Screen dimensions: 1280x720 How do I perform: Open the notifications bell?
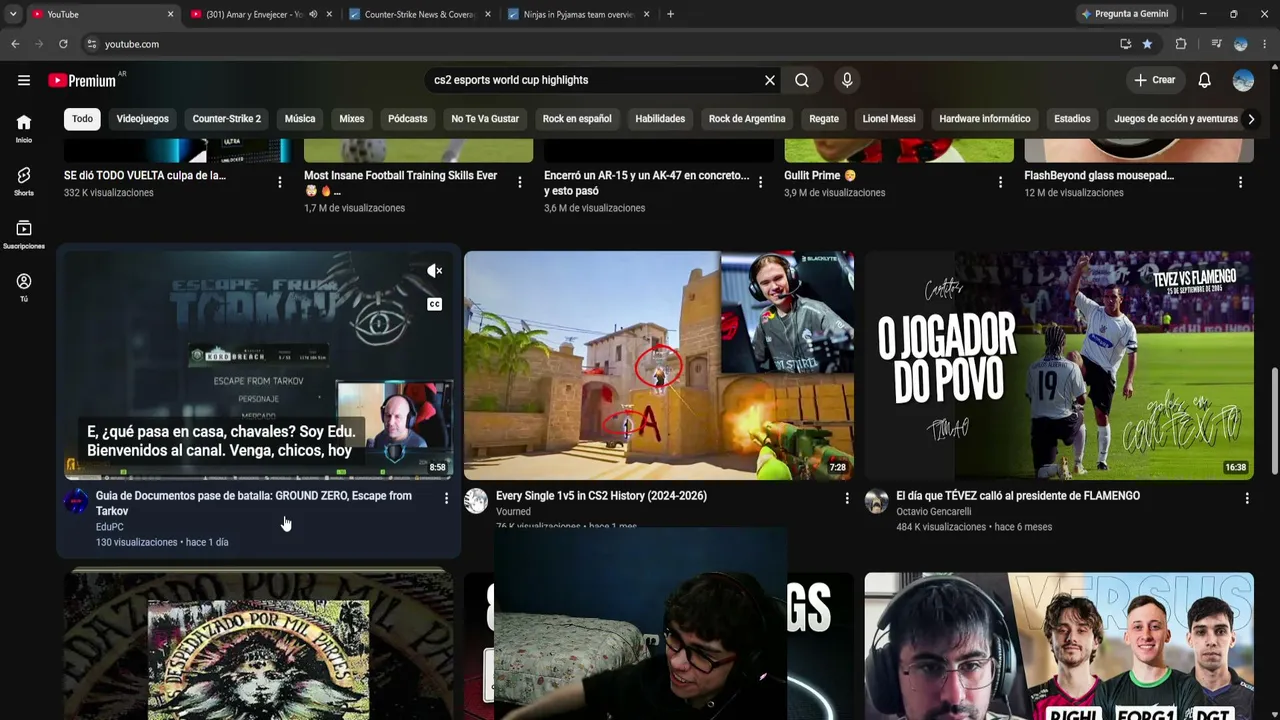[x=1205, y=80]
